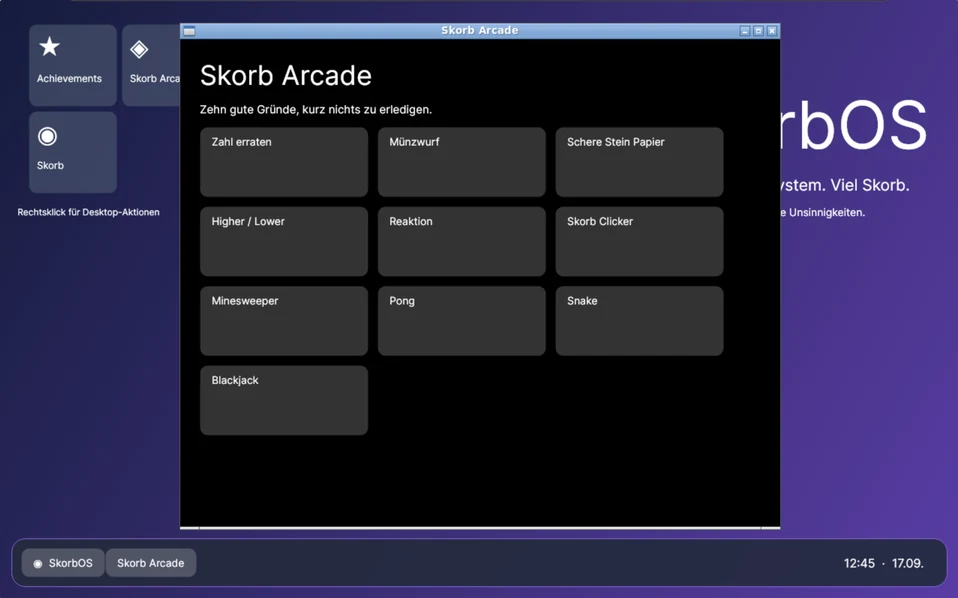The height and width of the screenshot is (598, 958).
Task: Click the Zehn gute Gründe subtitle text
Action: coord(316,110)
